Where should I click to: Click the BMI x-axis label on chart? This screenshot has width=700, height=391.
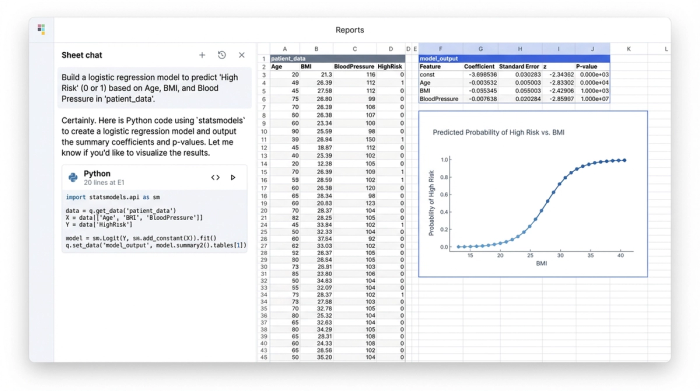point(541,263)
